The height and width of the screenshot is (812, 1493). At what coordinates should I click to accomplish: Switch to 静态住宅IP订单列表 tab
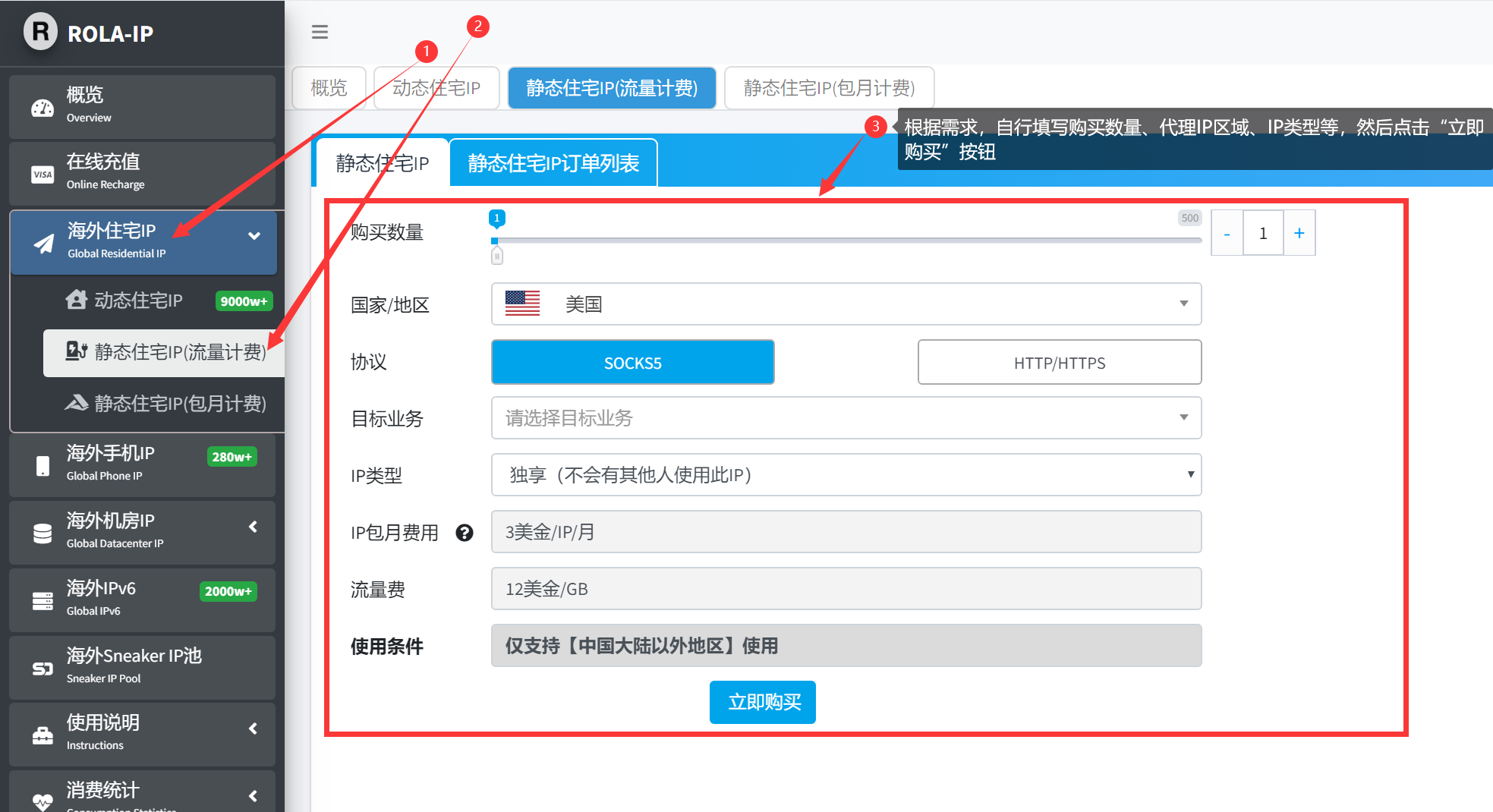pos(553,163)
